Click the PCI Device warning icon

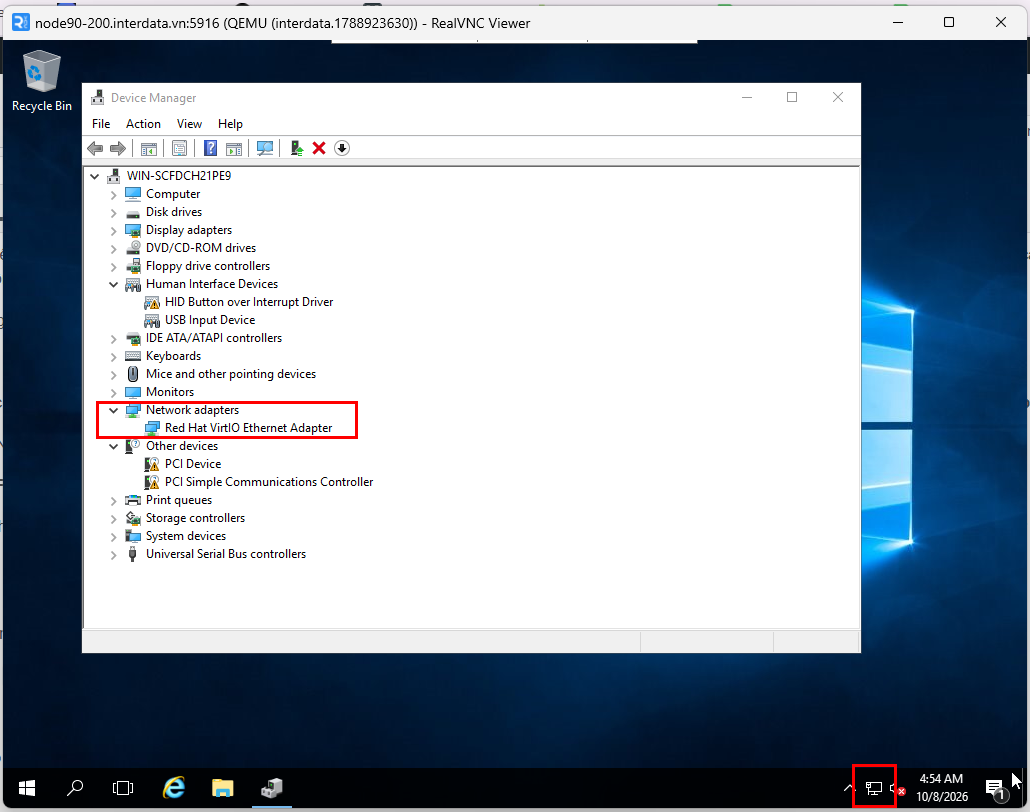point(152,464)
